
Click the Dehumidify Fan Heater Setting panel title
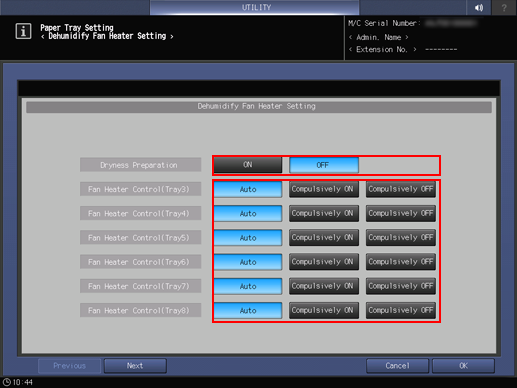pos(259,107)
